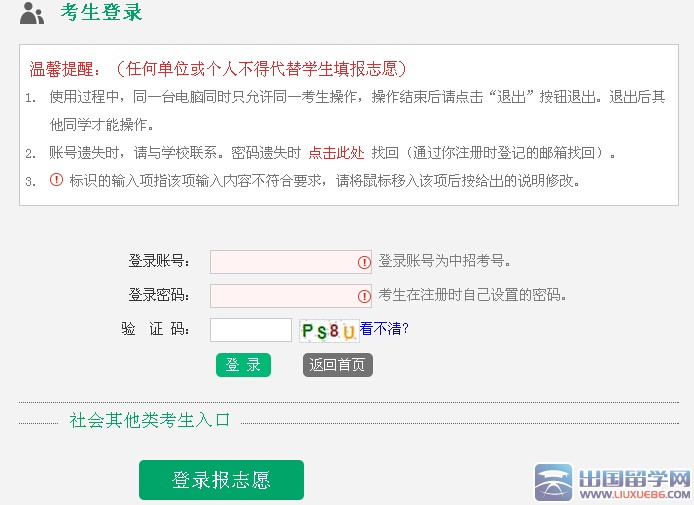
Task: Refresh captcha via 看不清? link
Action: click(385, 328)
